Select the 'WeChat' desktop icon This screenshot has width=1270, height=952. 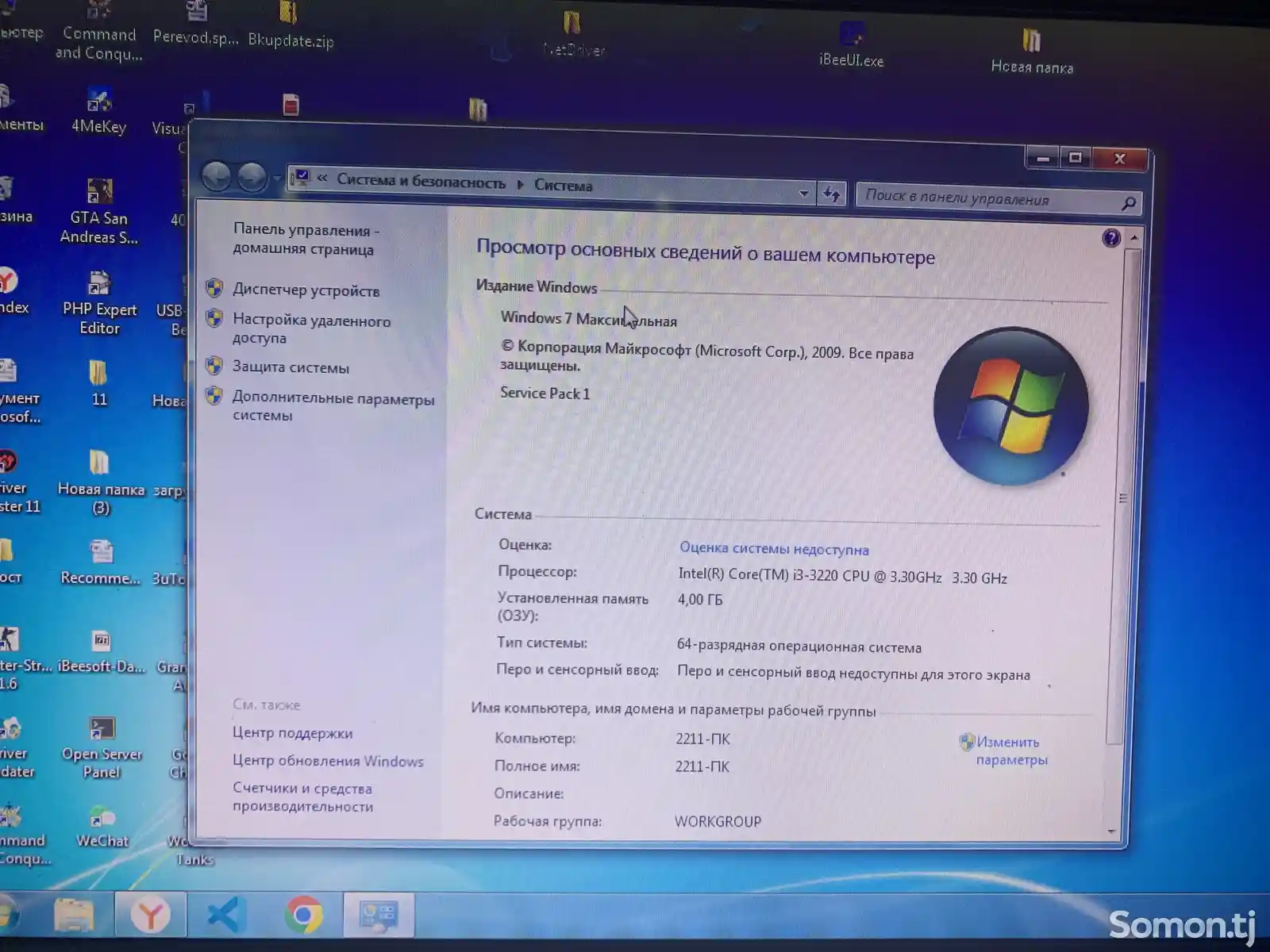click(102, 827)
